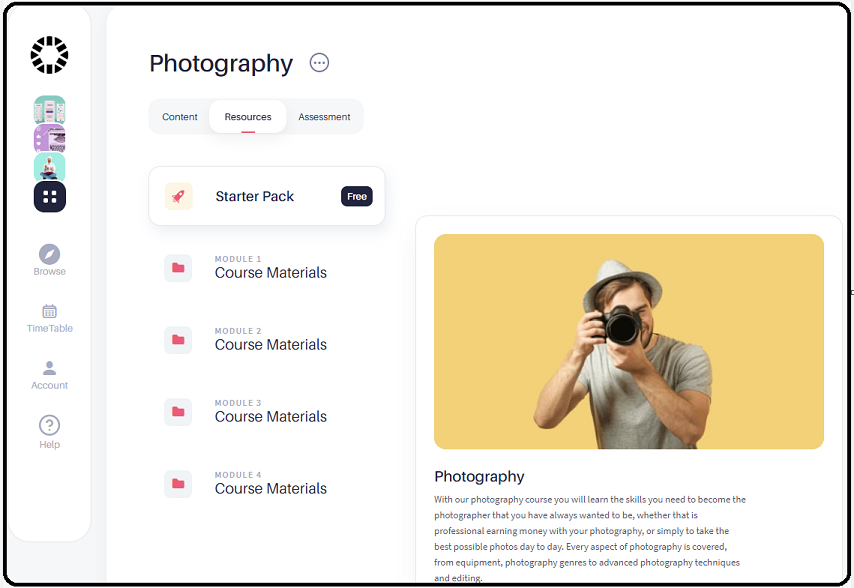Open the Starter Pack card title
Viewport: 854px width, 588px height.
point(254,196)
